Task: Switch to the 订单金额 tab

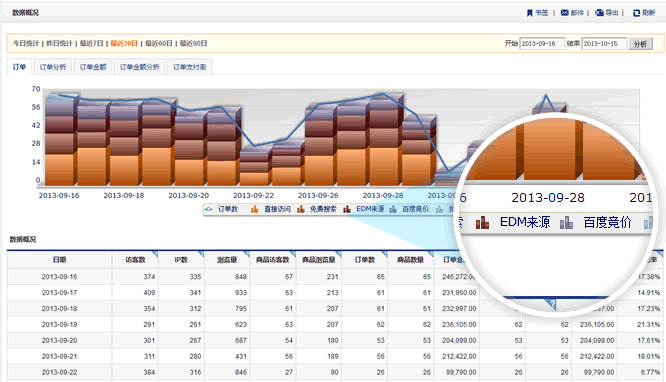Action: click(93, 67)
